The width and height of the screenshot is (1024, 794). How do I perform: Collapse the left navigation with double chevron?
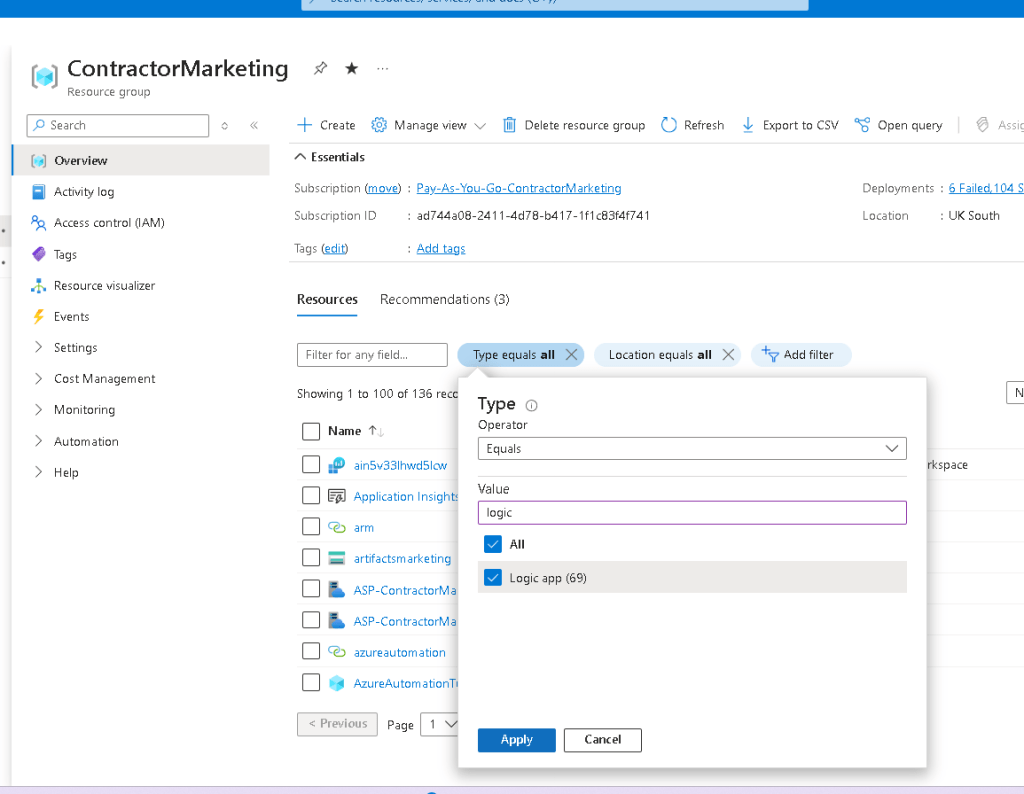(x=254, y=125)
